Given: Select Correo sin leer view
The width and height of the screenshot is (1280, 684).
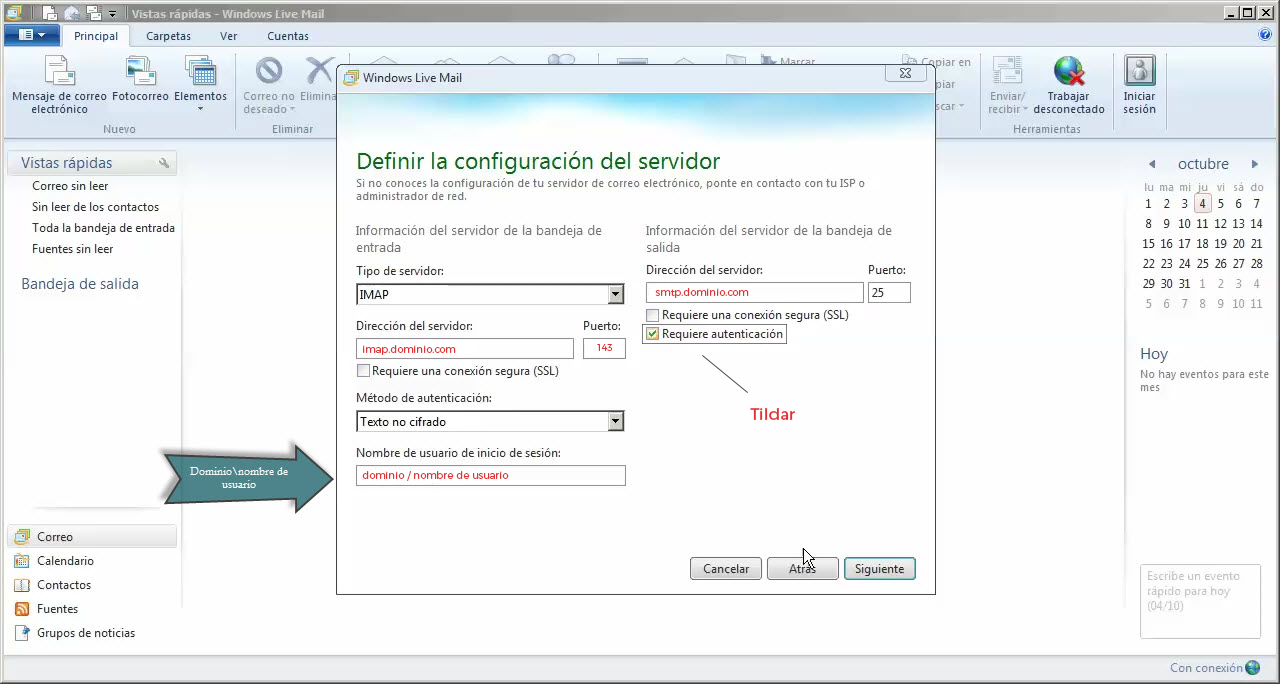Looking at the screenshot, I should pyautogui.click(x=70, y=186).
